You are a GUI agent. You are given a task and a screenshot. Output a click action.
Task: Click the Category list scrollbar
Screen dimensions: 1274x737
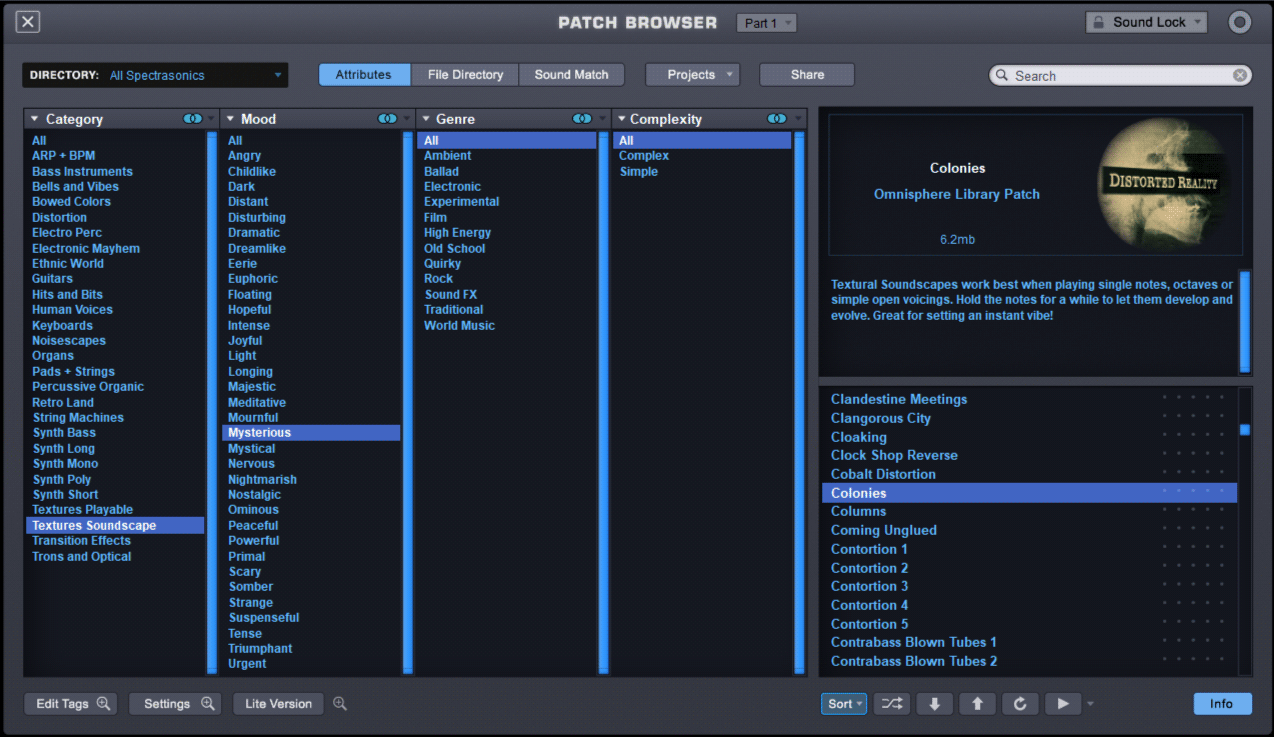[212, 401]
